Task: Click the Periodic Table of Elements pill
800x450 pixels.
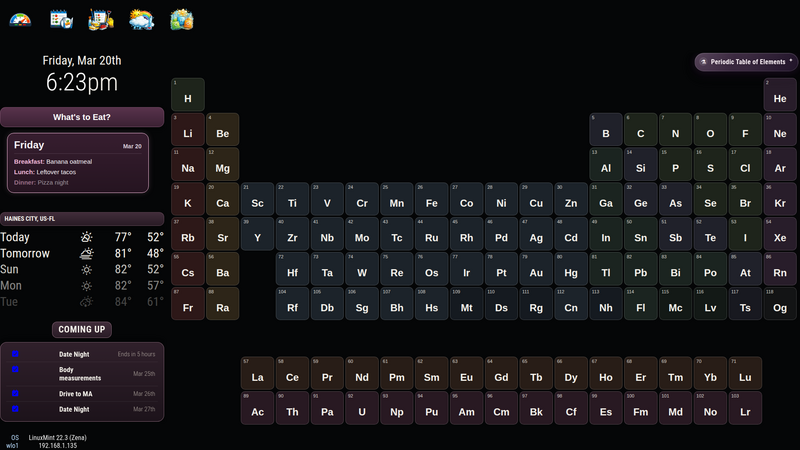Action: [746, 62]
